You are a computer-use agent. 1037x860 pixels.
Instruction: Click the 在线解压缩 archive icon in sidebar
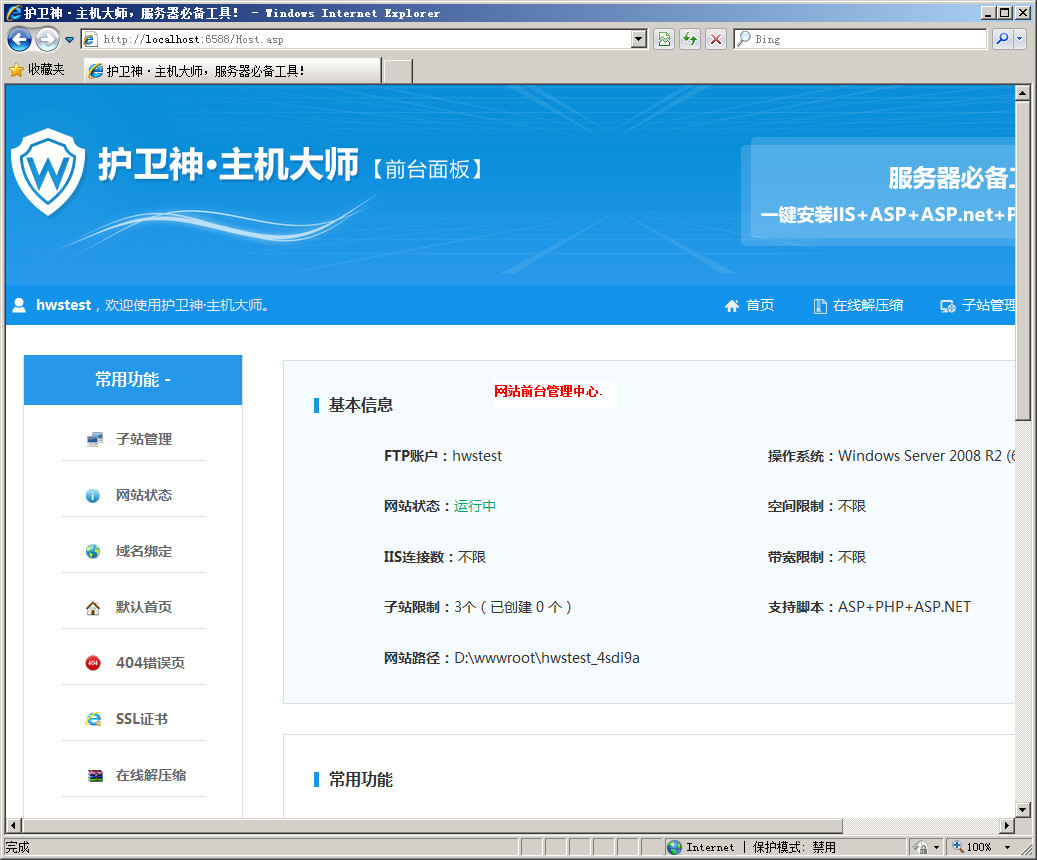click(x=95, y=775)
